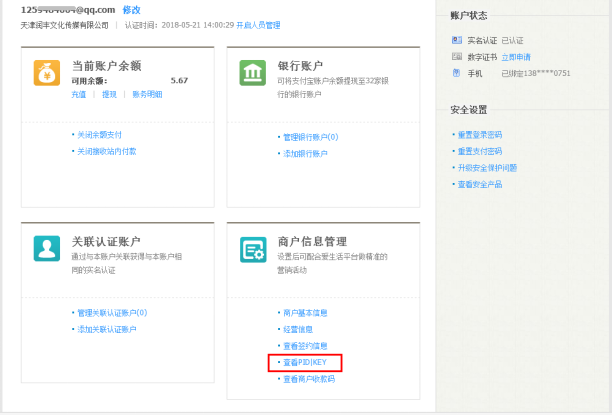612x415 pixels.
Task: Click the green bank account icon
Action: [252, 74]
